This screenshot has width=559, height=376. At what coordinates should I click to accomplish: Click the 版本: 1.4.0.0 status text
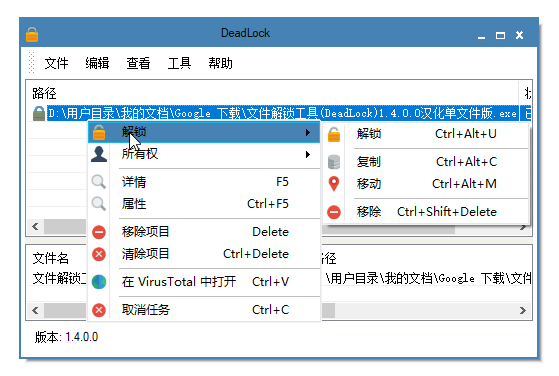tap(66, 337)
